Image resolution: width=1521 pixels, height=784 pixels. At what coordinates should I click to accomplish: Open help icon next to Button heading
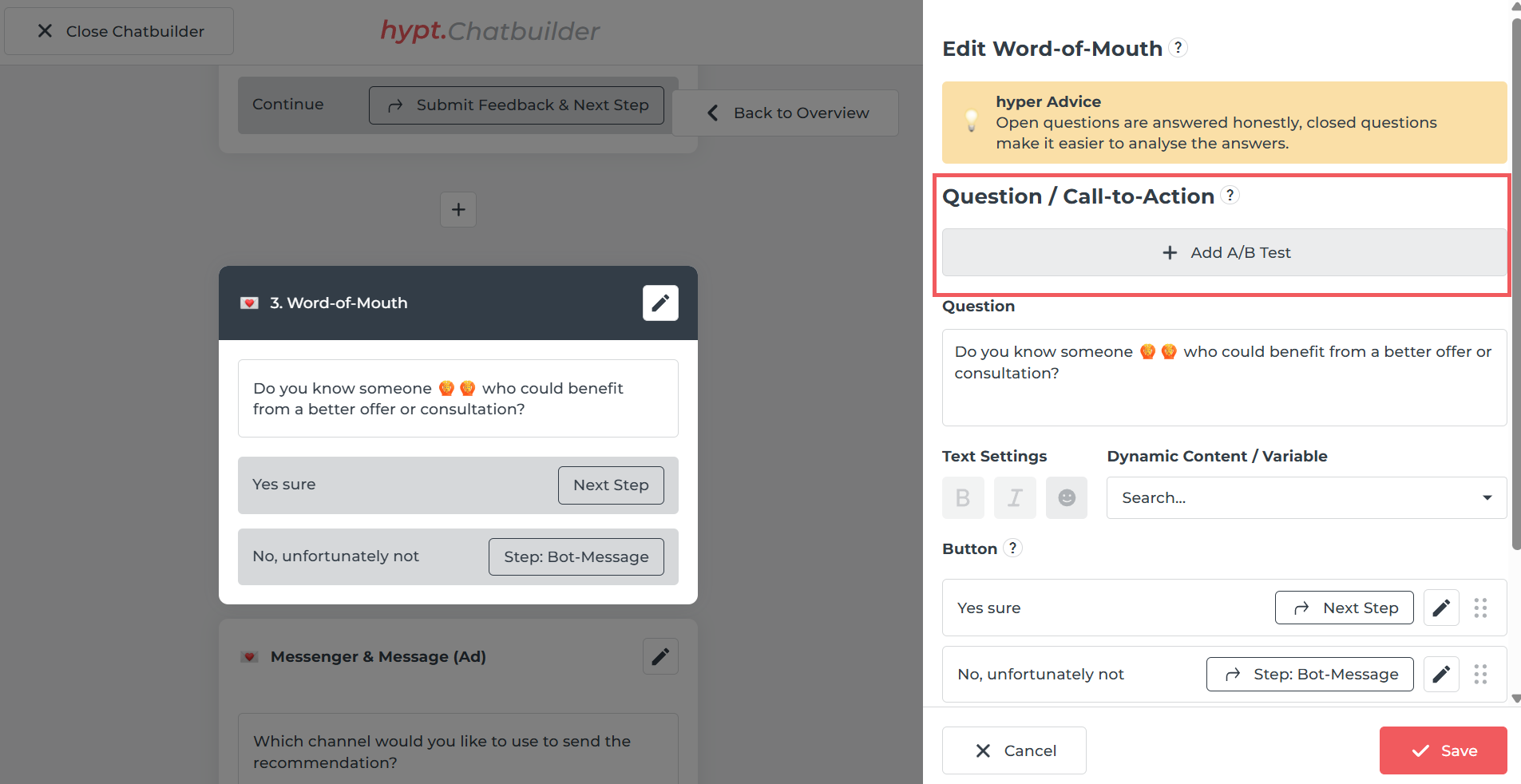(x=1012, y=548)
